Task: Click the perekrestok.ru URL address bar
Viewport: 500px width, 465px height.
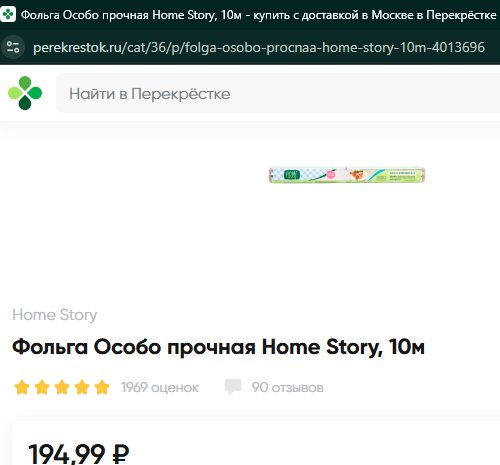Action: (259, 47)
